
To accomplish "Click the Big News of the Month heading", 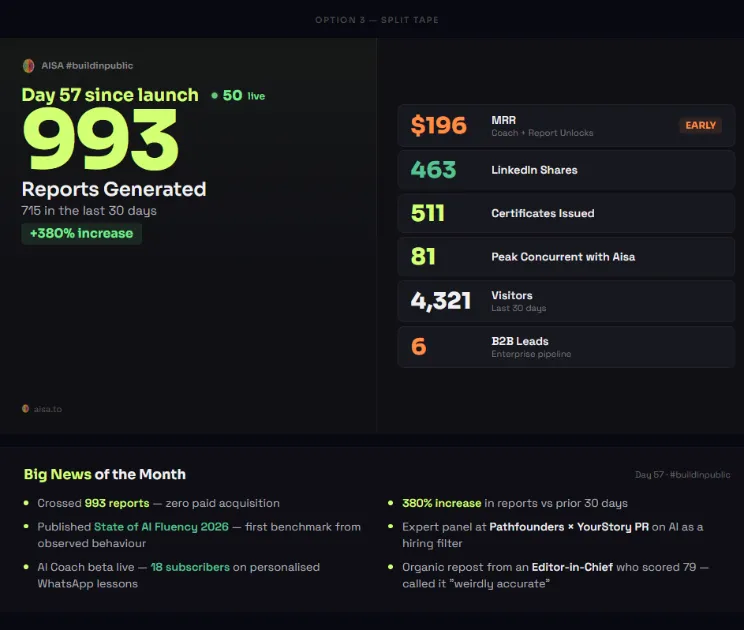I will (105, 474).
